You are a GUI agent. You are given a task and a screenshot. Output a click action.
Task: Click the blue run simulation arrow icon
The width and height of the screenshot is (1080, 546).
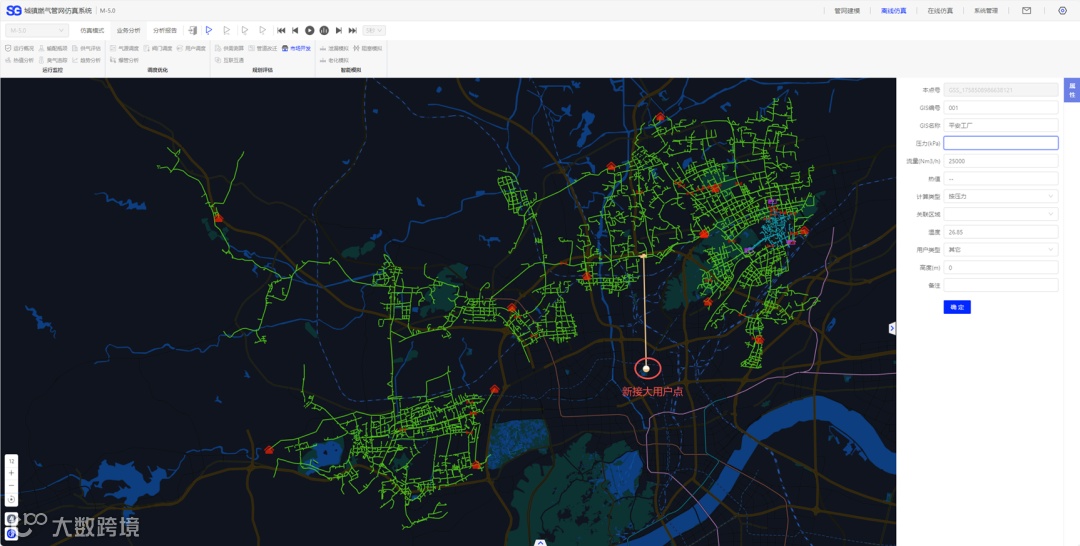pyautogui.click(x=209, y=30)
